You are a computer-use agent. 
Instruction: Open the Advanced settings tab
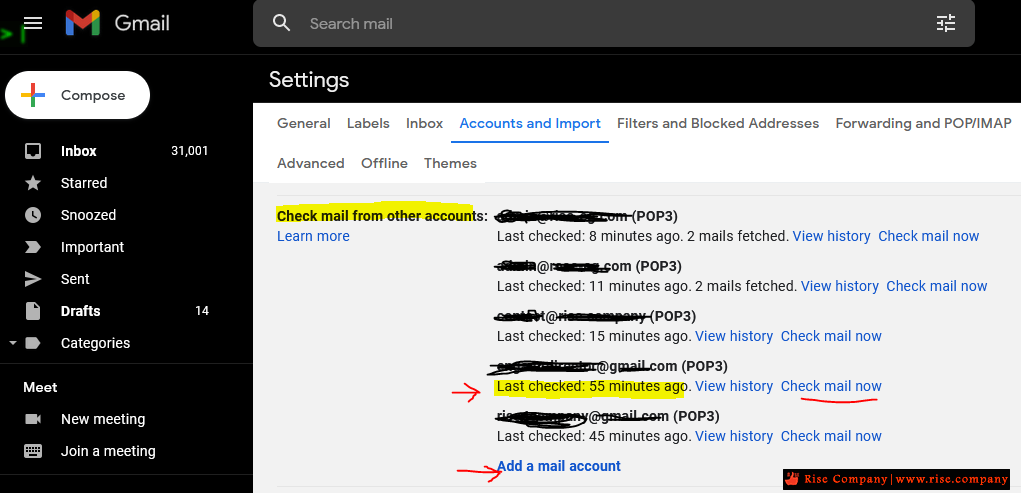[311, 163]
